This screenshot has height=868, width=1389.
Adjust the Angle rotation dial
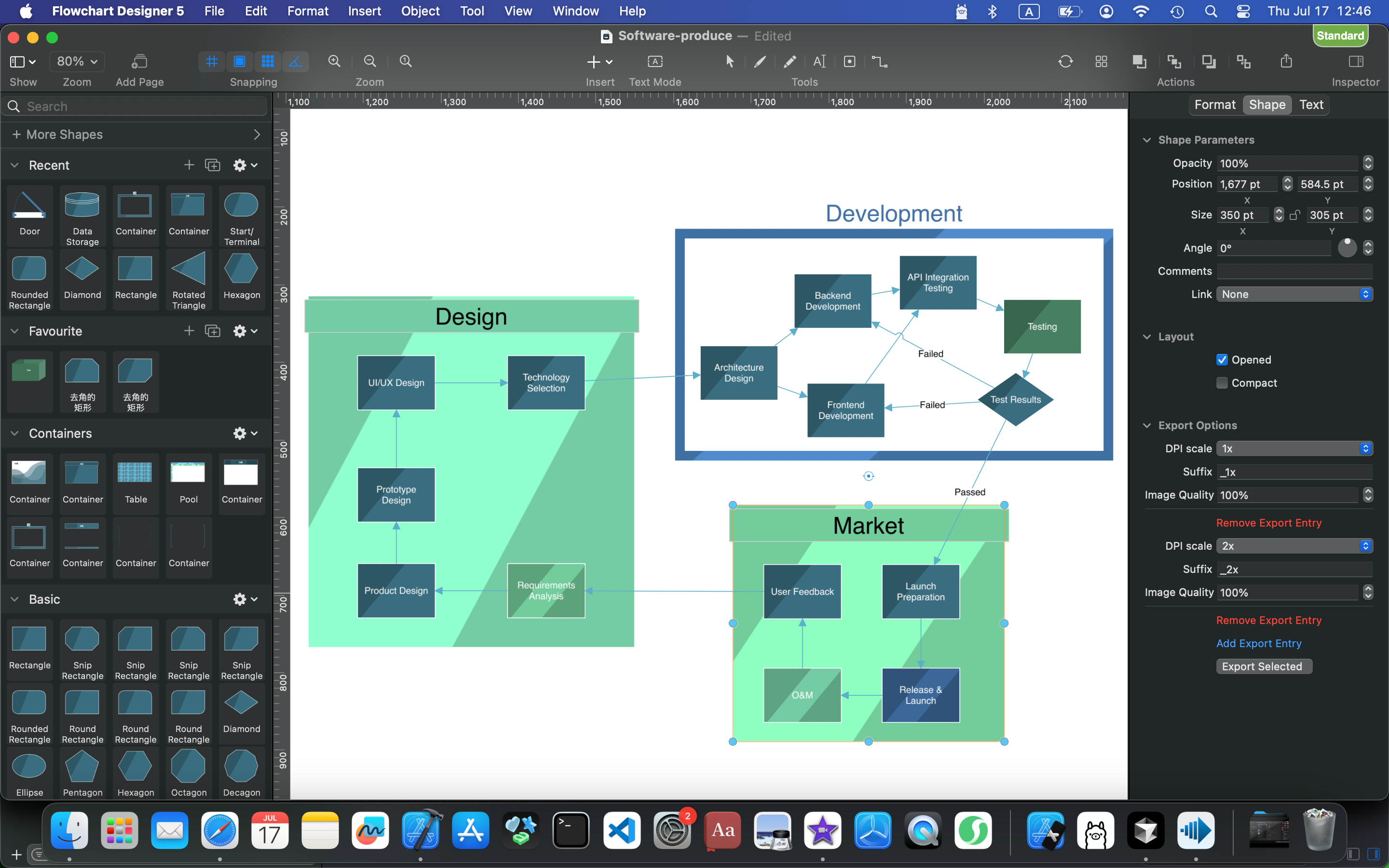coord(1347,248)
